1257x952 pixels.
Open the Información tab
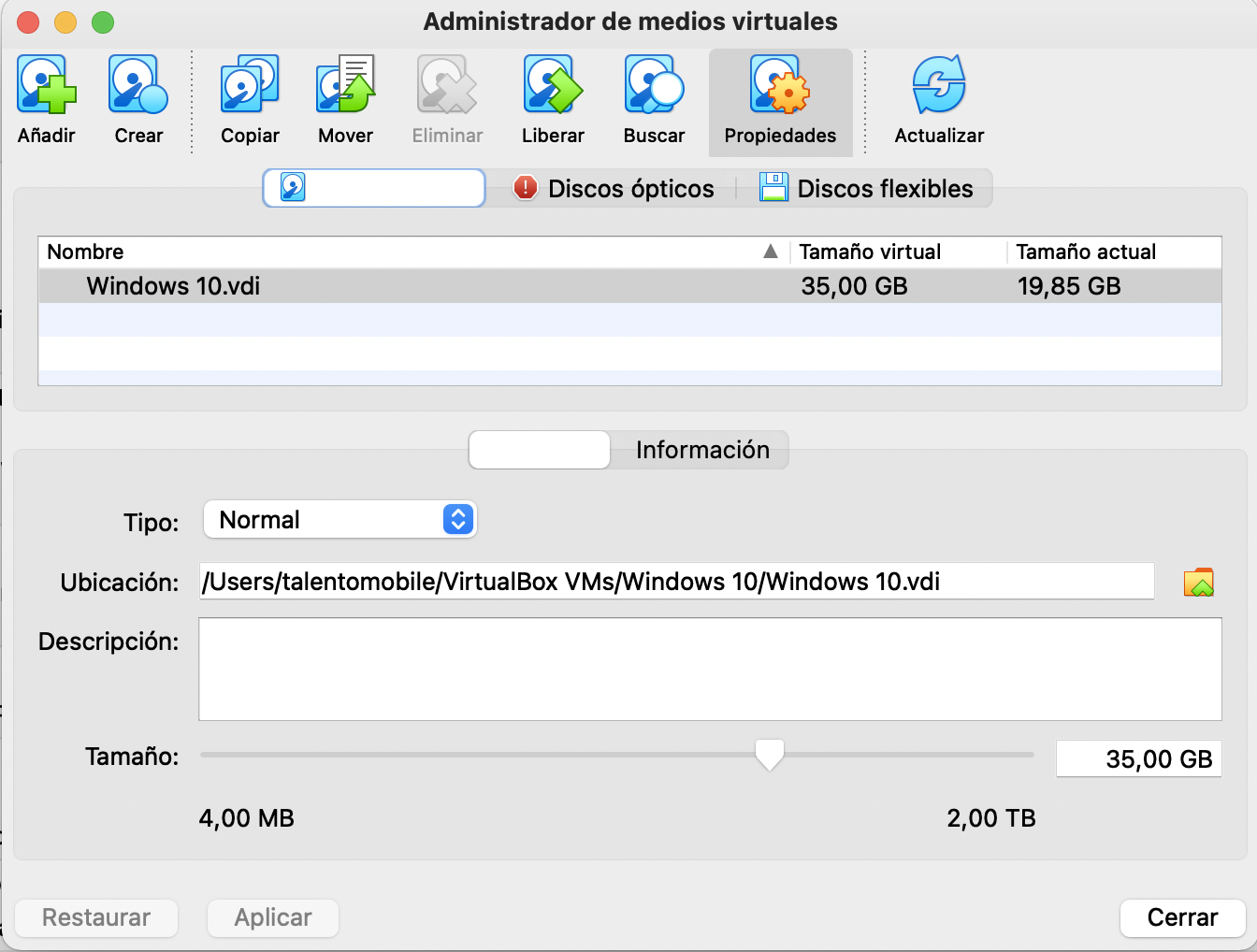pyautogui.click(x=701, y=450)
